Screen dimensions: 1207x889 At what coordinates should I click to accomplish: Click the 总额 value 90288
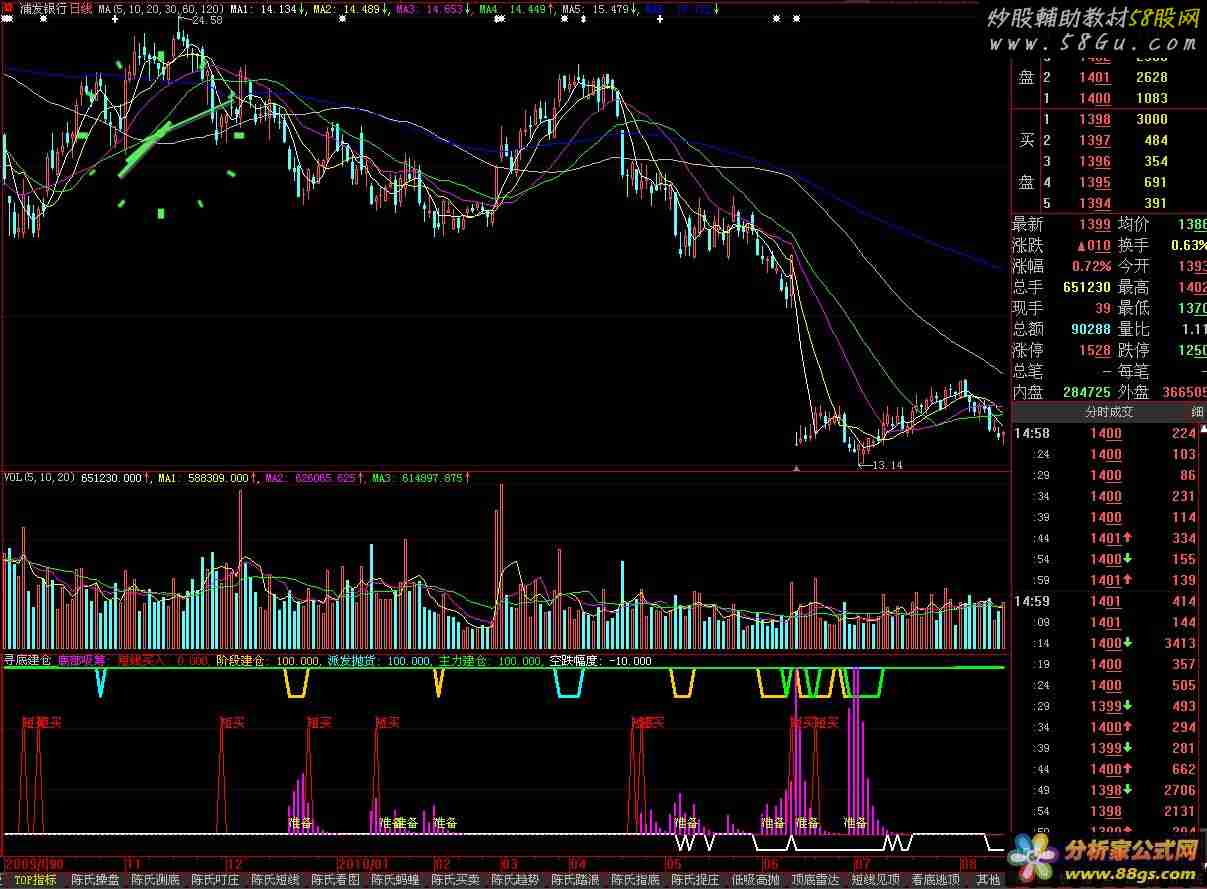click(1091, 330)
